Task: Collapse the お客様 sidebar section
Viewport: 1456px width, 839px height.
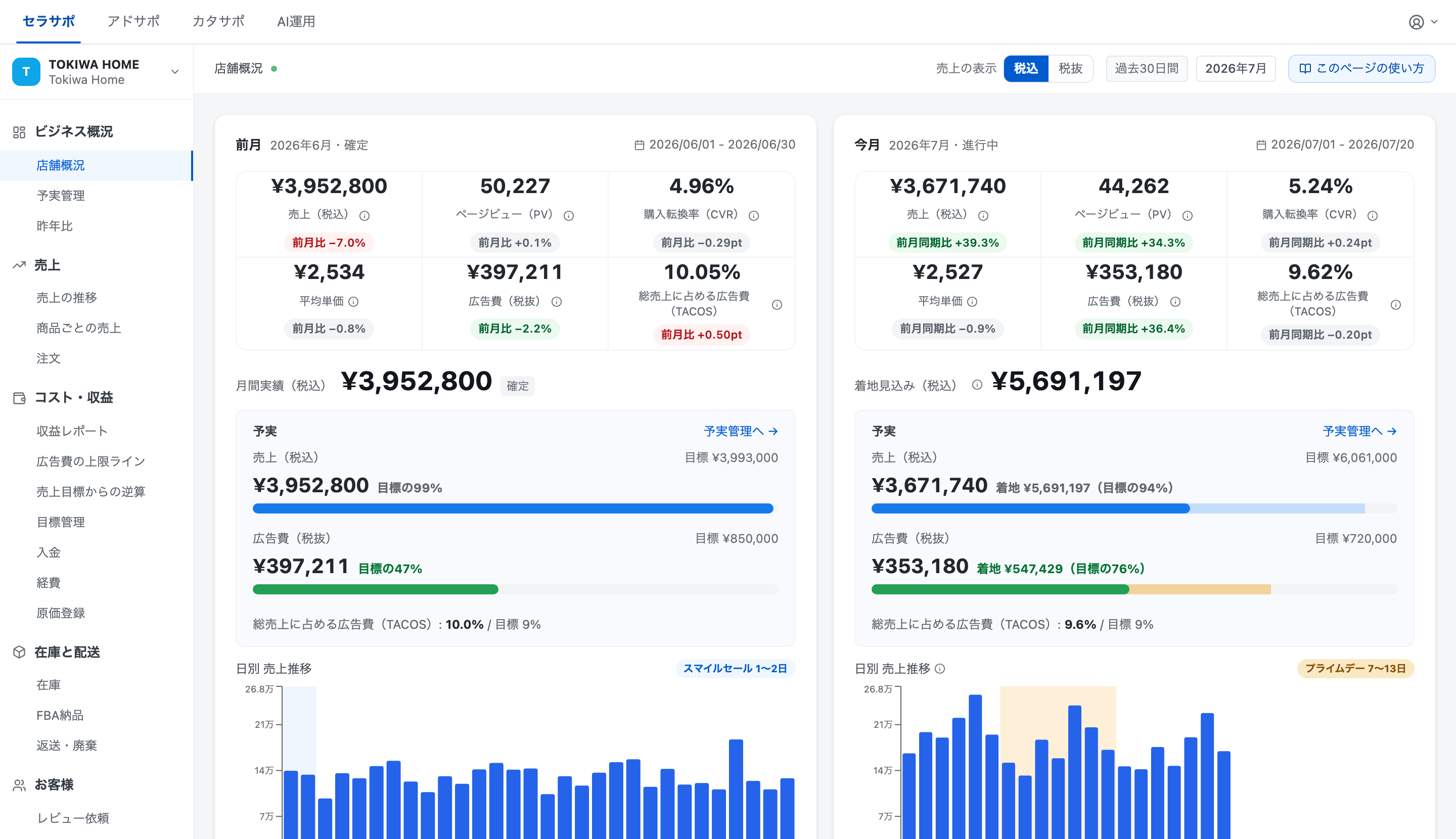Action: [54, 785]
